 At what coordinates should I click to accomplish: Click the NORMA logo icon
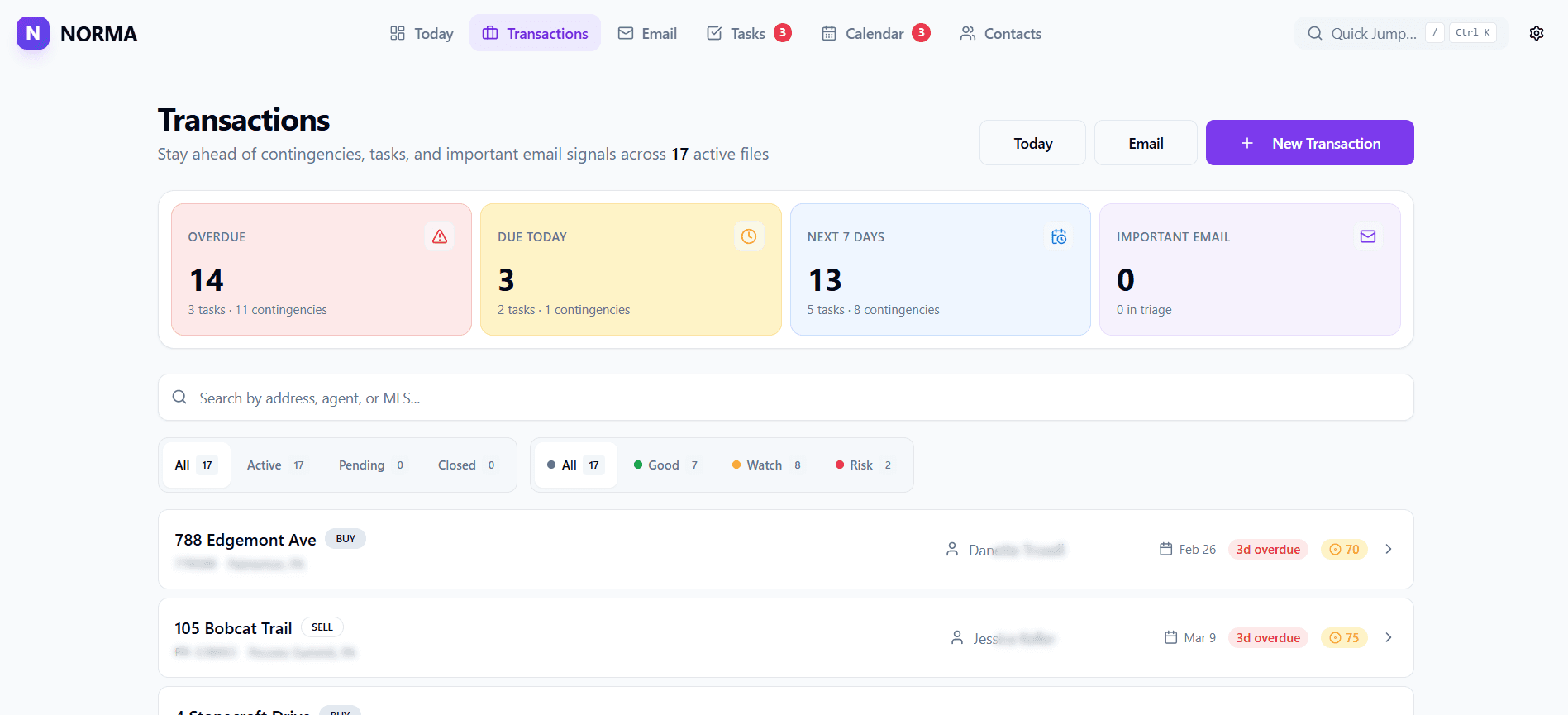pos(33,33)
